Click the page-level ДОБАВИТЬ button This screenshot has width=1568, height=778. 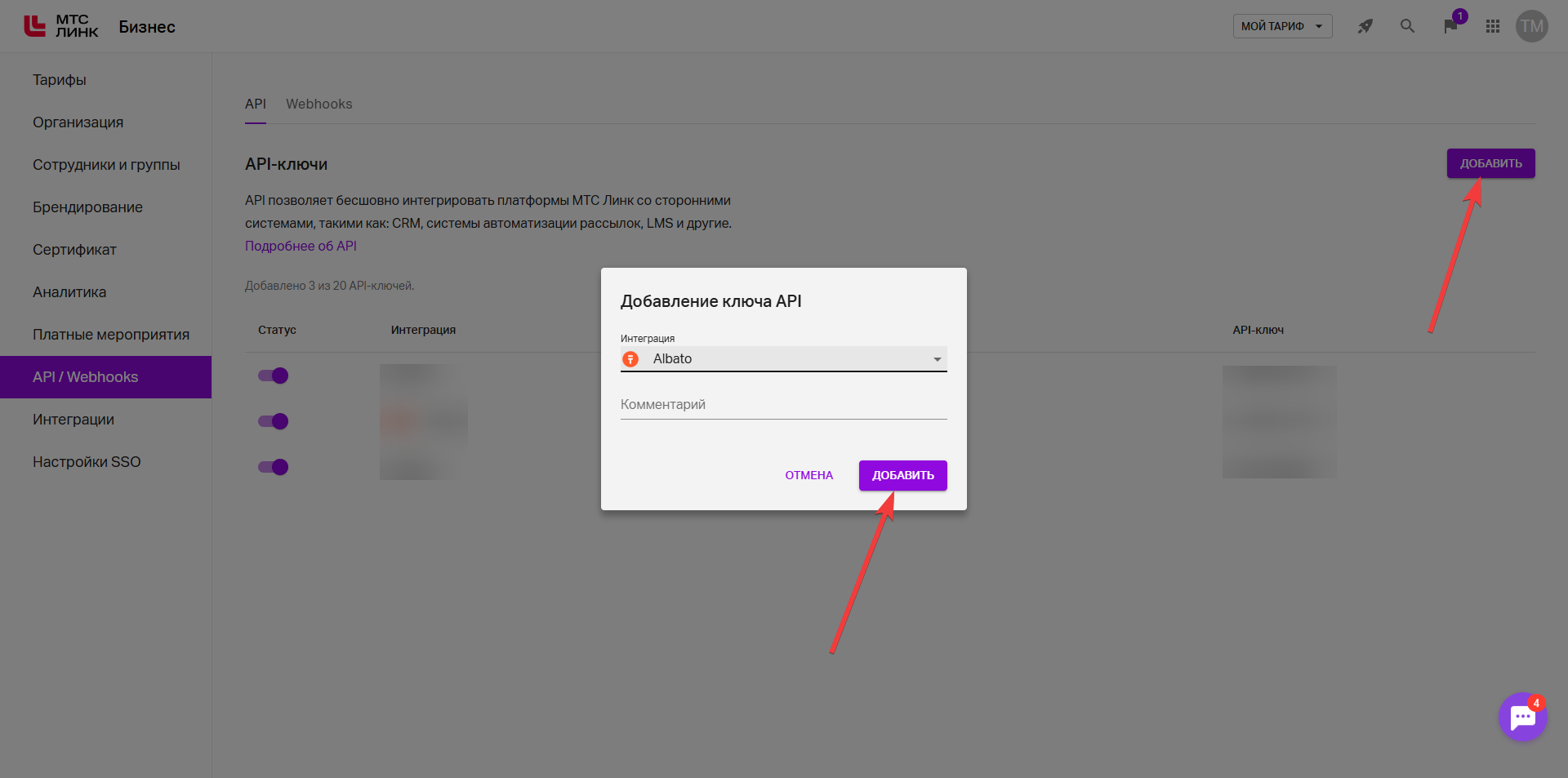click(1491, 163)
